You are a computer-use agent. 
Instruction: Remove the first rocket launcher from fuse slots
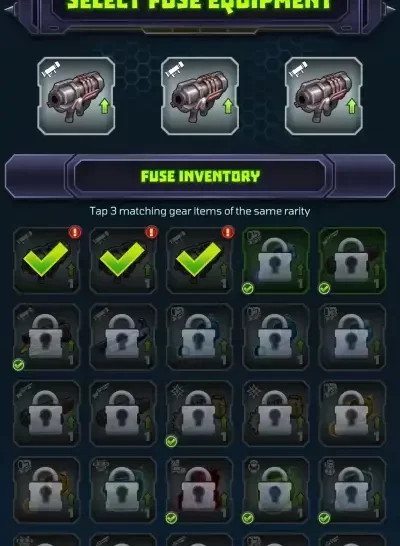pos(76,96)
